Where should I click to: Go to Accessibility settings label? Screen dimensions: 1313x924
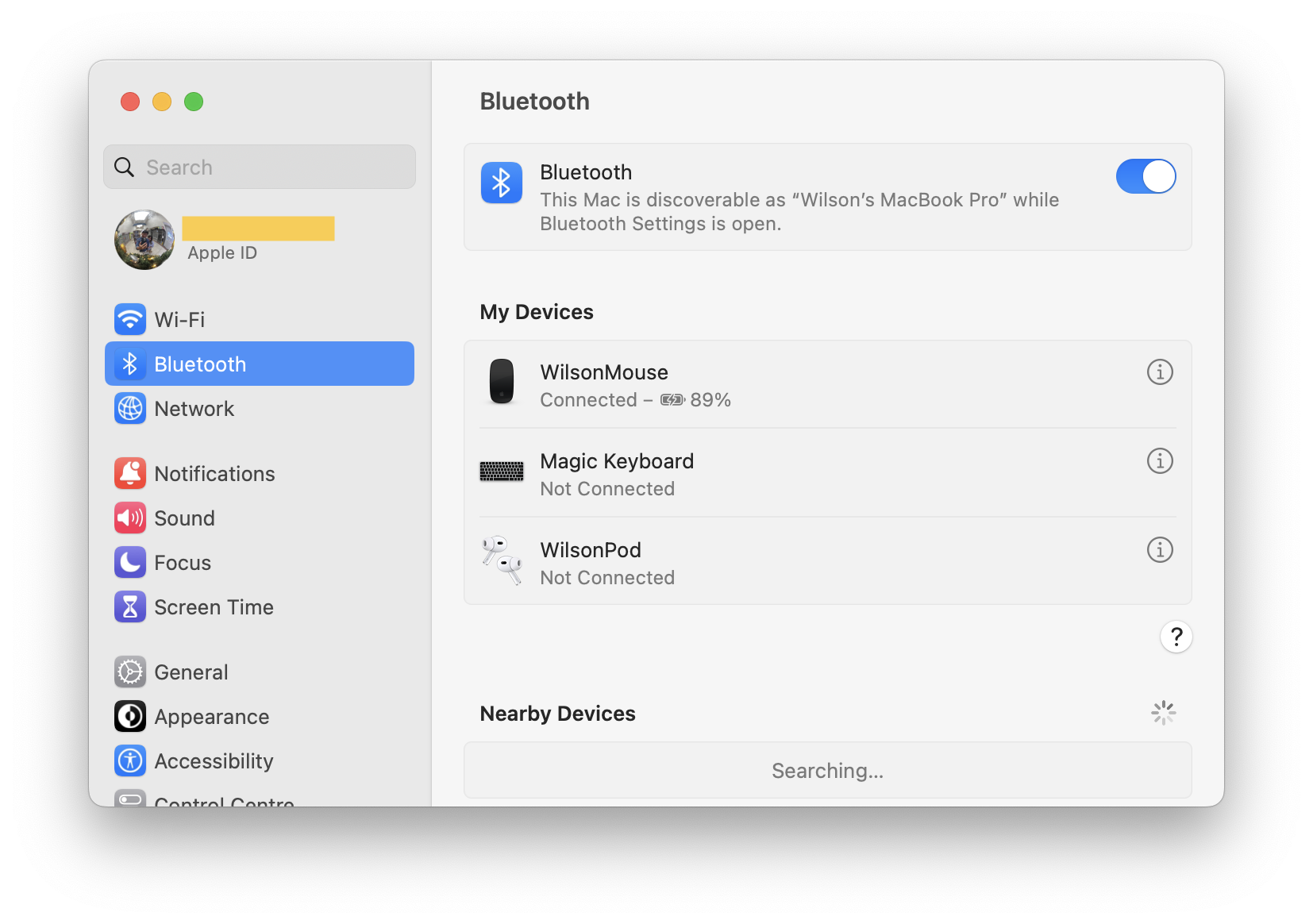pos(214,761)
